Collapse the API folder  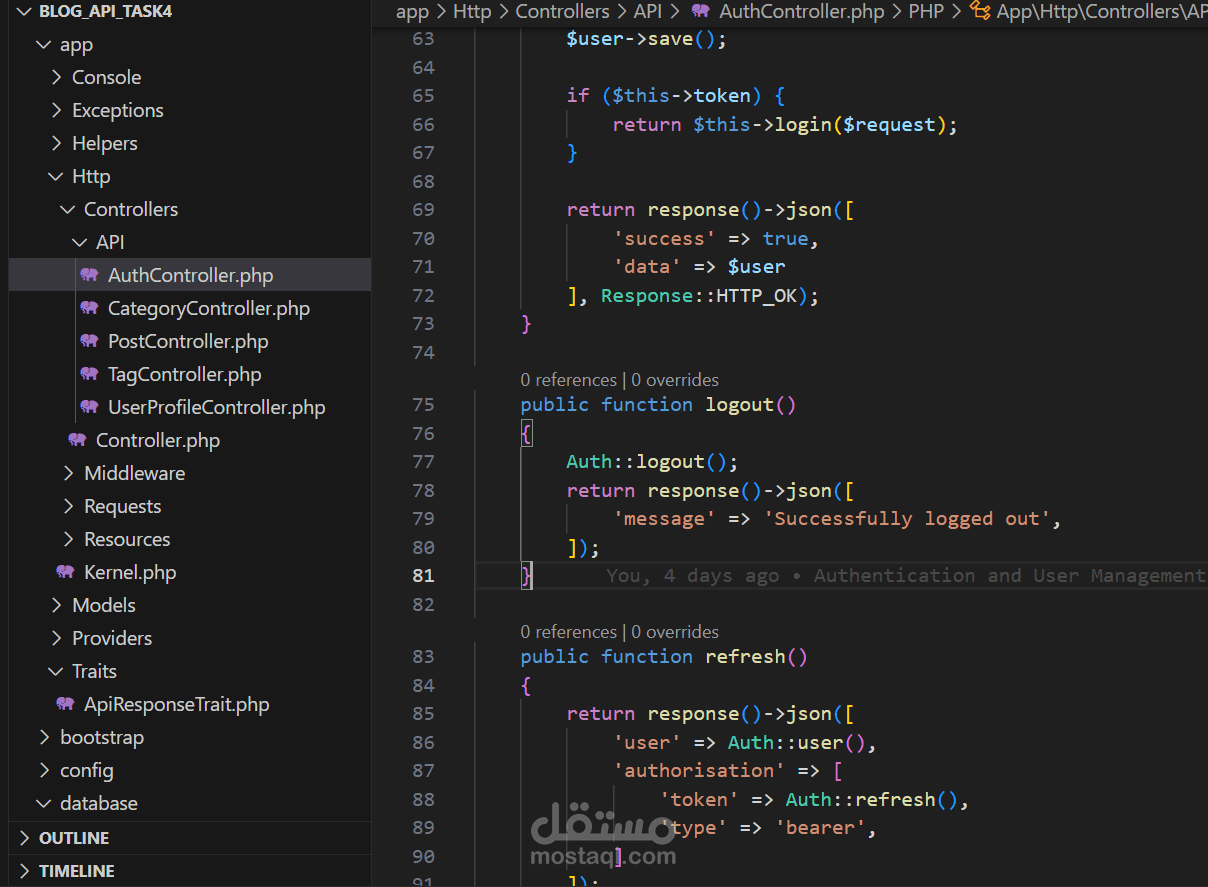(x=79, y=242)
